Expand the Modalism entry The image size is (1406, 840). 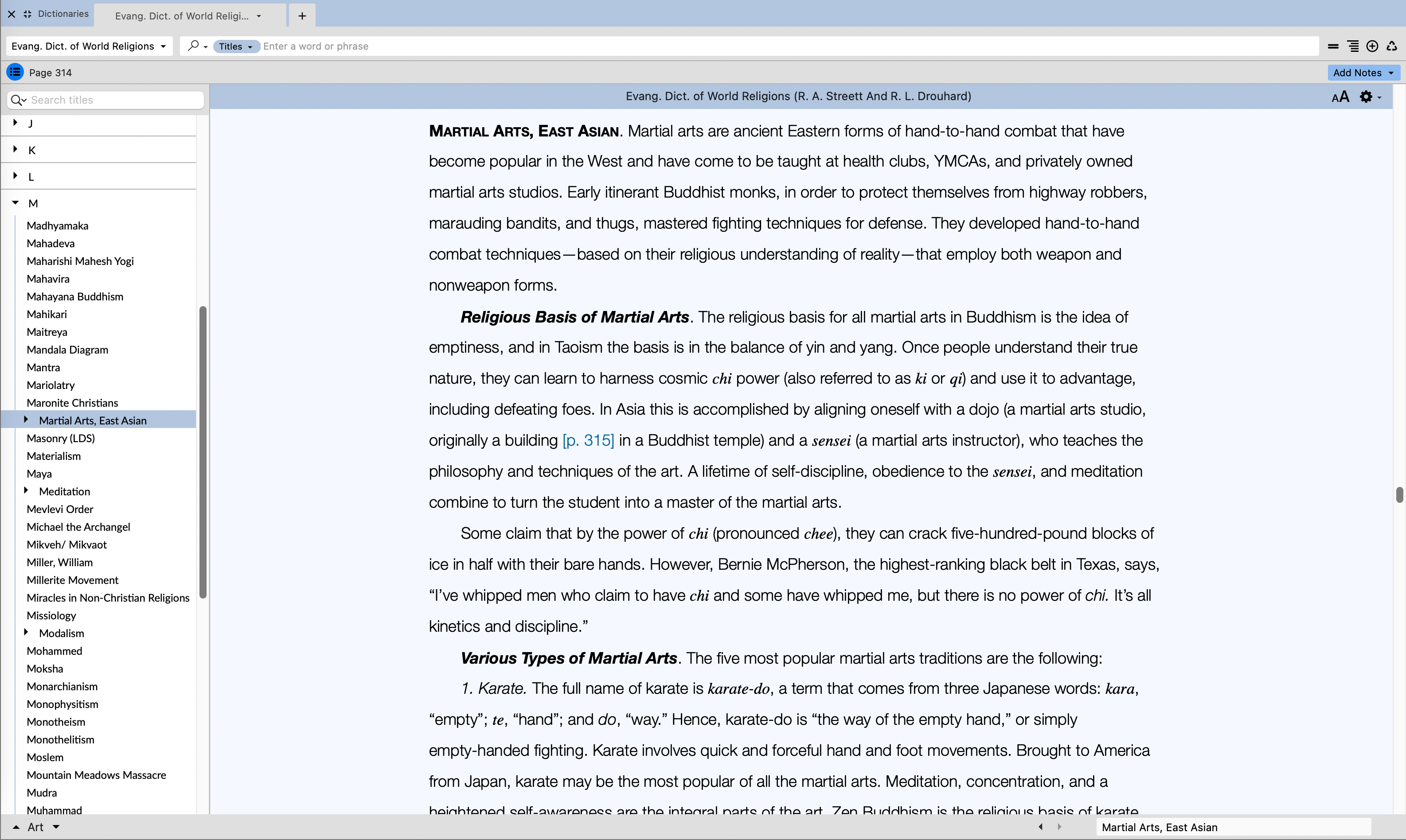coord(26,632)
